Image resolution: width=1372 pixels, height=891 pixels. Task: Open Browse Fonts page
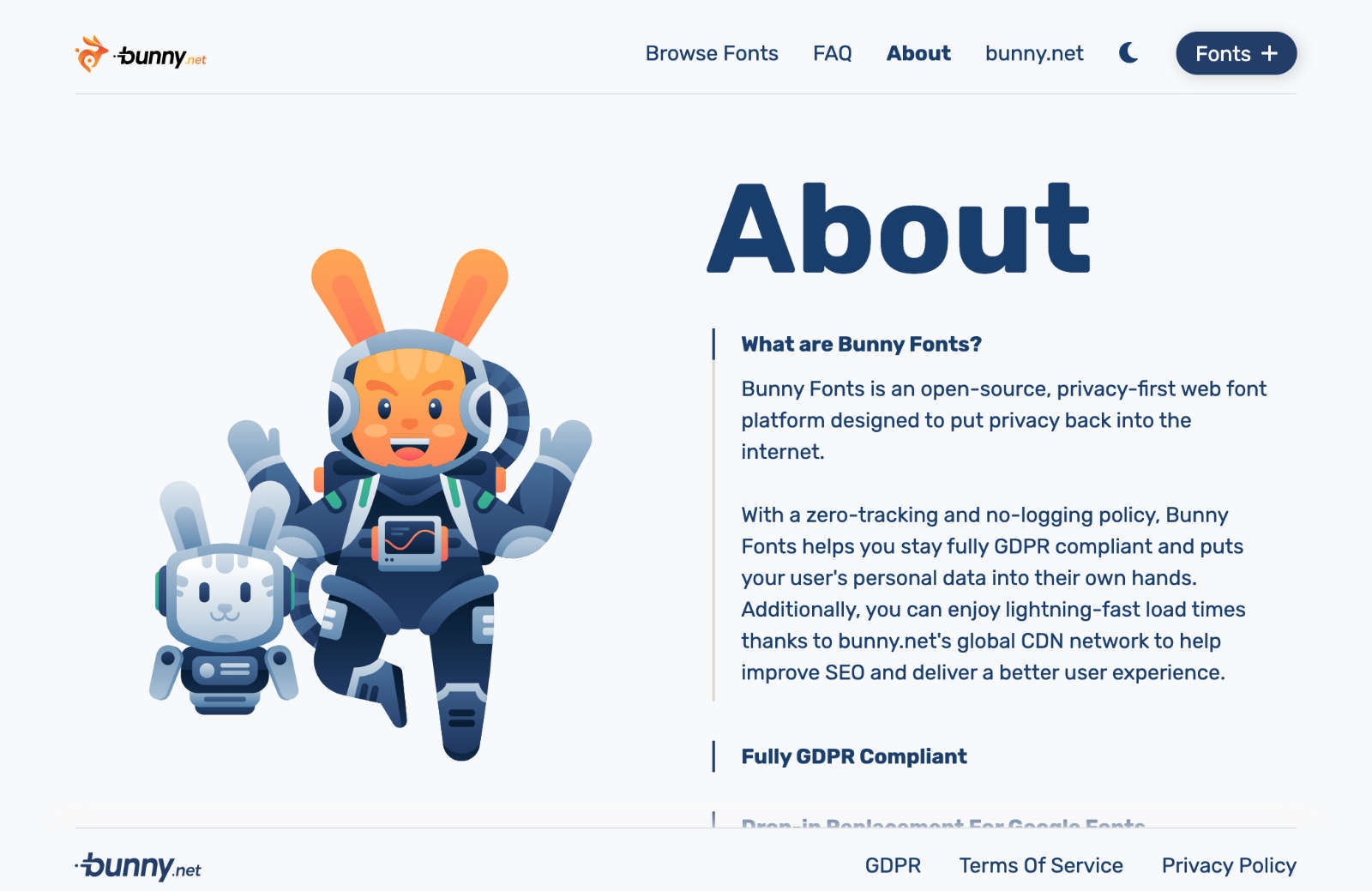pyautogui.click(x=712, y=53)
